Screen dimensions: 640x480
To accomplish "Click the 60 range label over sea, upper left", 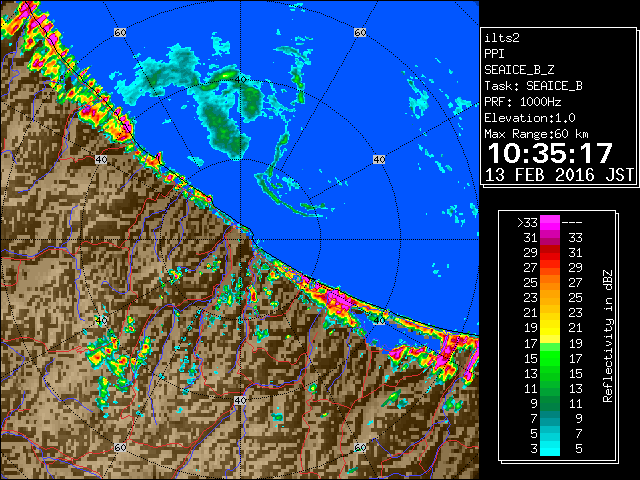I will (120, 32).
